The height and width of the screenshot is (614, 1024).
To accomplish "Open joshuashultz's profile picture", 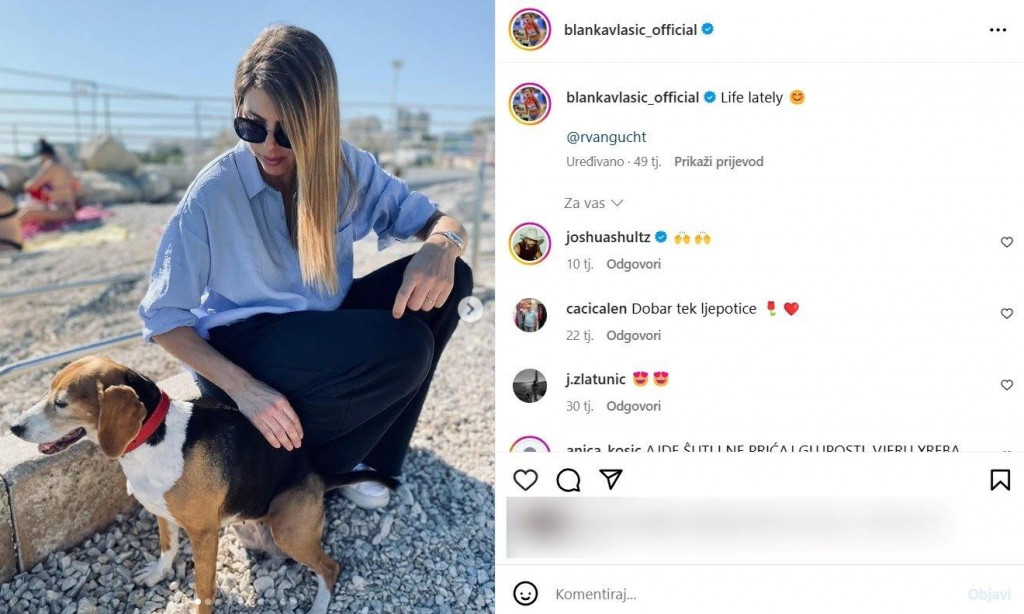I will [530, 243].
